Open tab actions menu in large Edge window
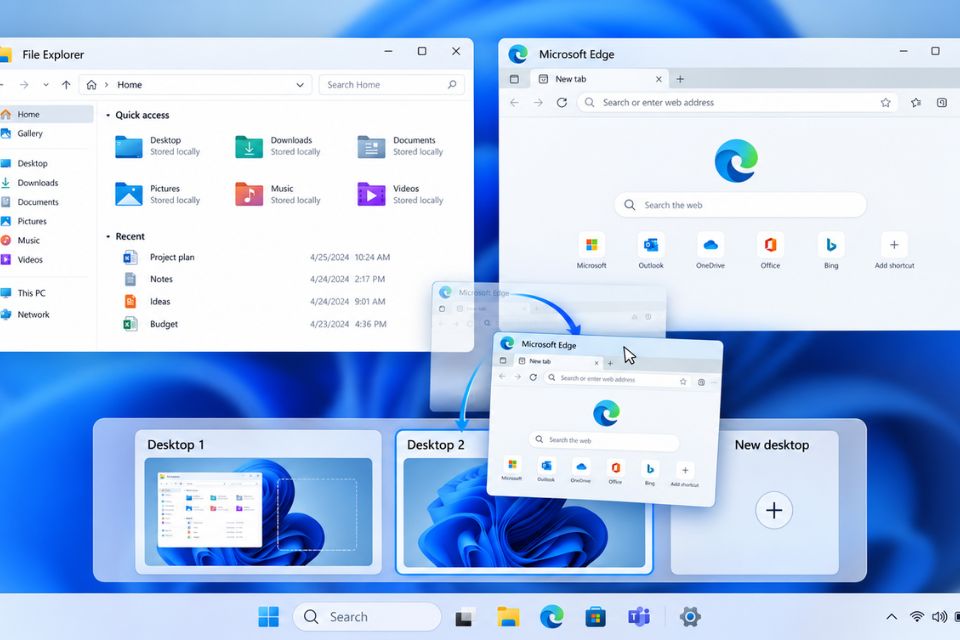 (x=514, y=79)
